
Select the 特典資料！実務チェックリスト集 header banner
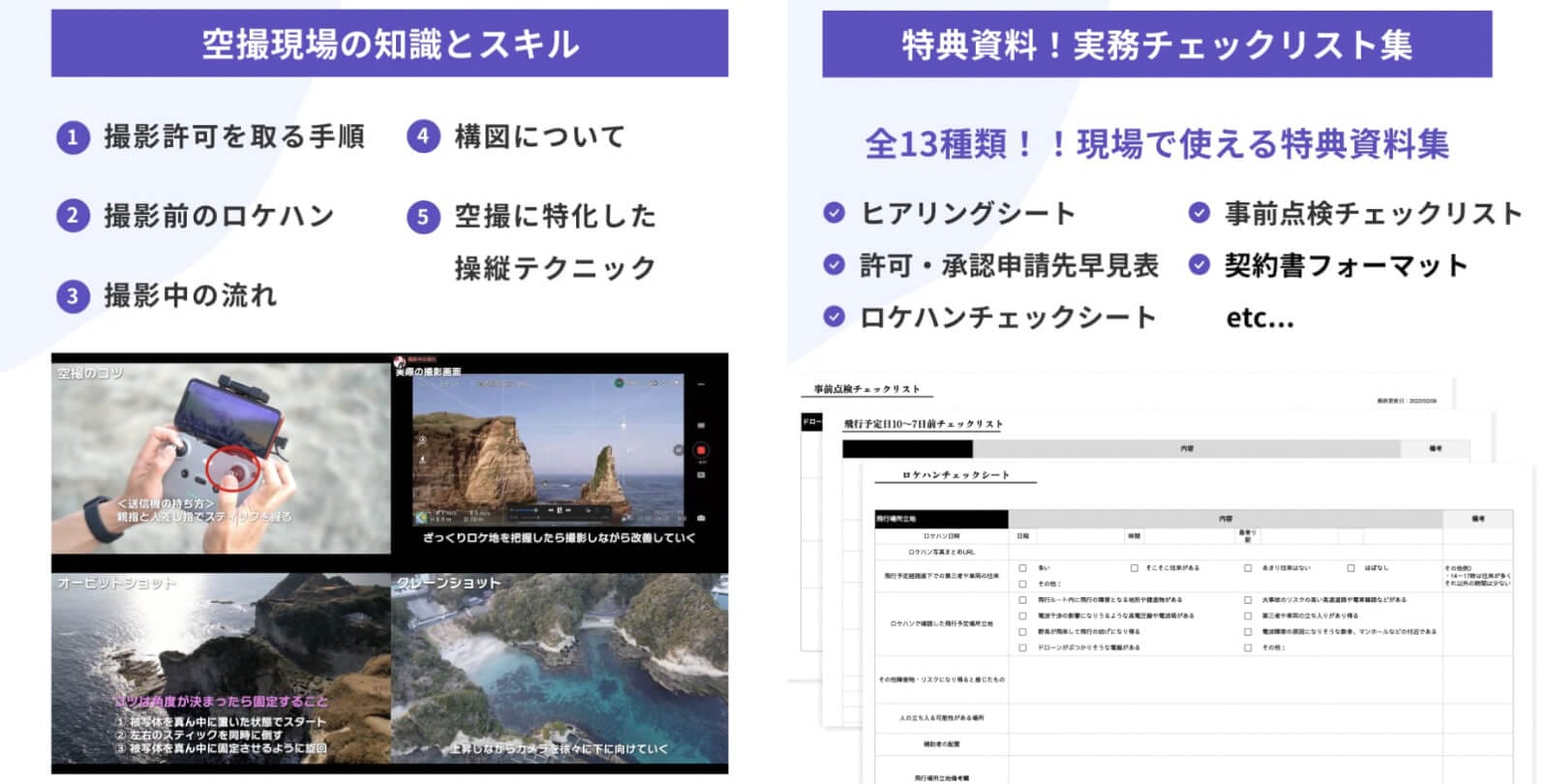pyautogui.click(x=1156, y=45)
